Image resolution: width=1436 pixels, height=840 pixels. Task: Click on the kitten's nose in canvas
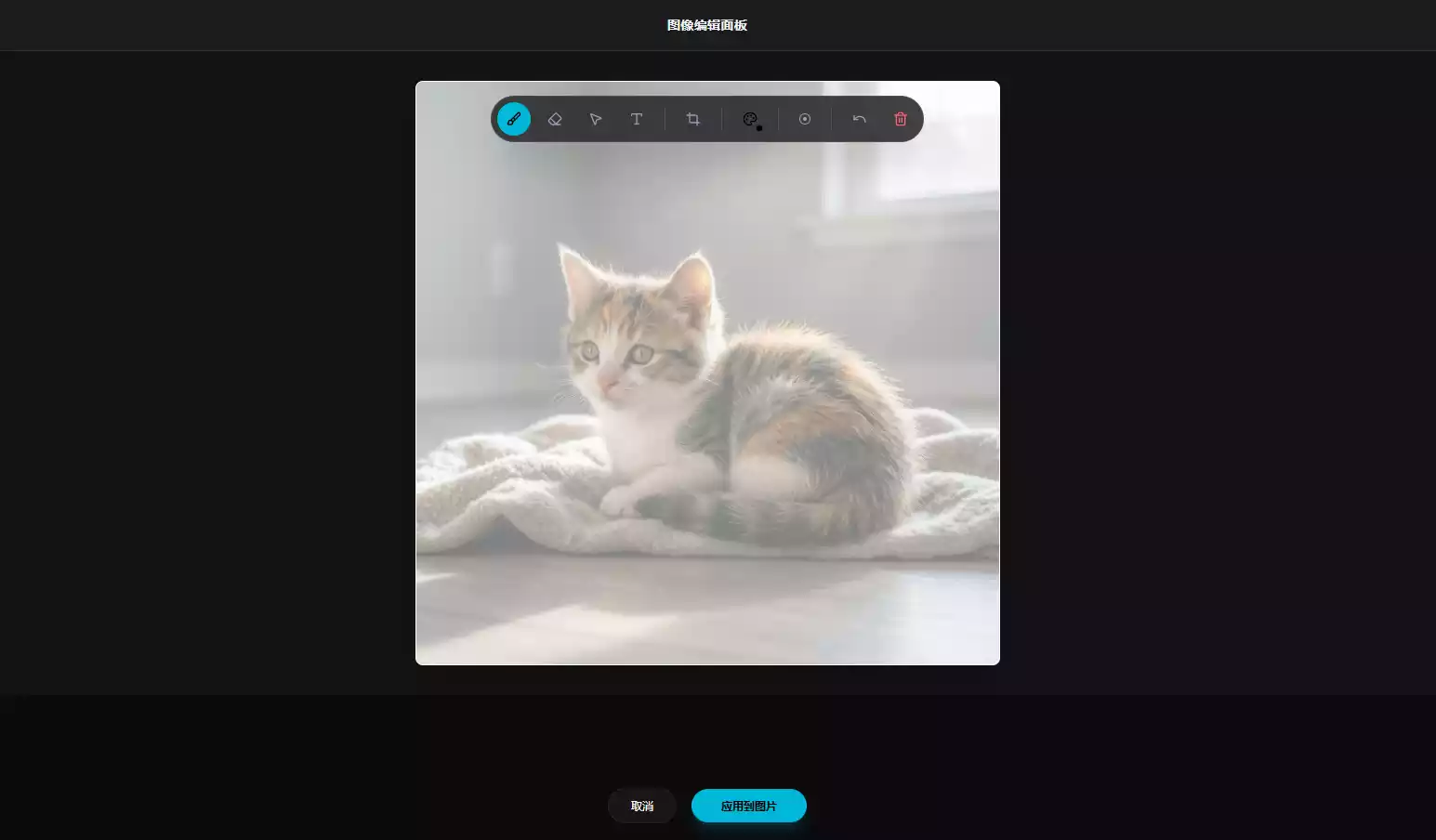coord(610,383)
